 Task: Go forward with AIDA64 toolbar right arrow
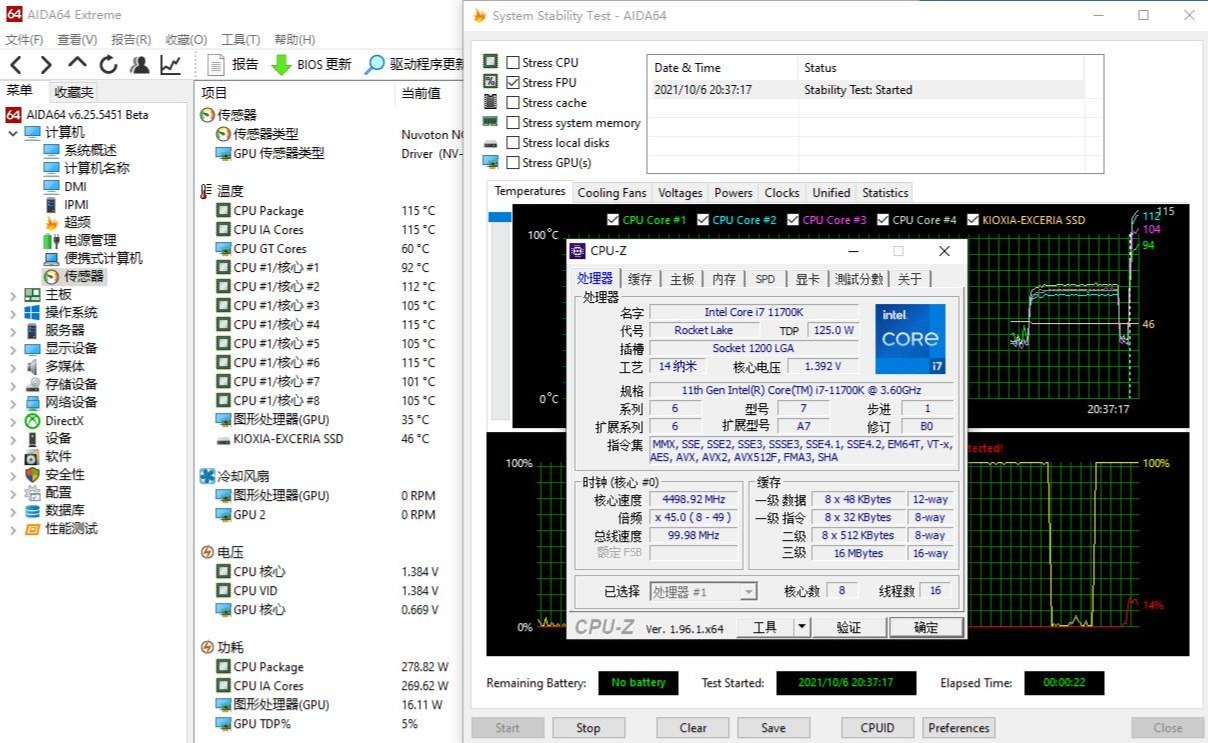[46, 65]
